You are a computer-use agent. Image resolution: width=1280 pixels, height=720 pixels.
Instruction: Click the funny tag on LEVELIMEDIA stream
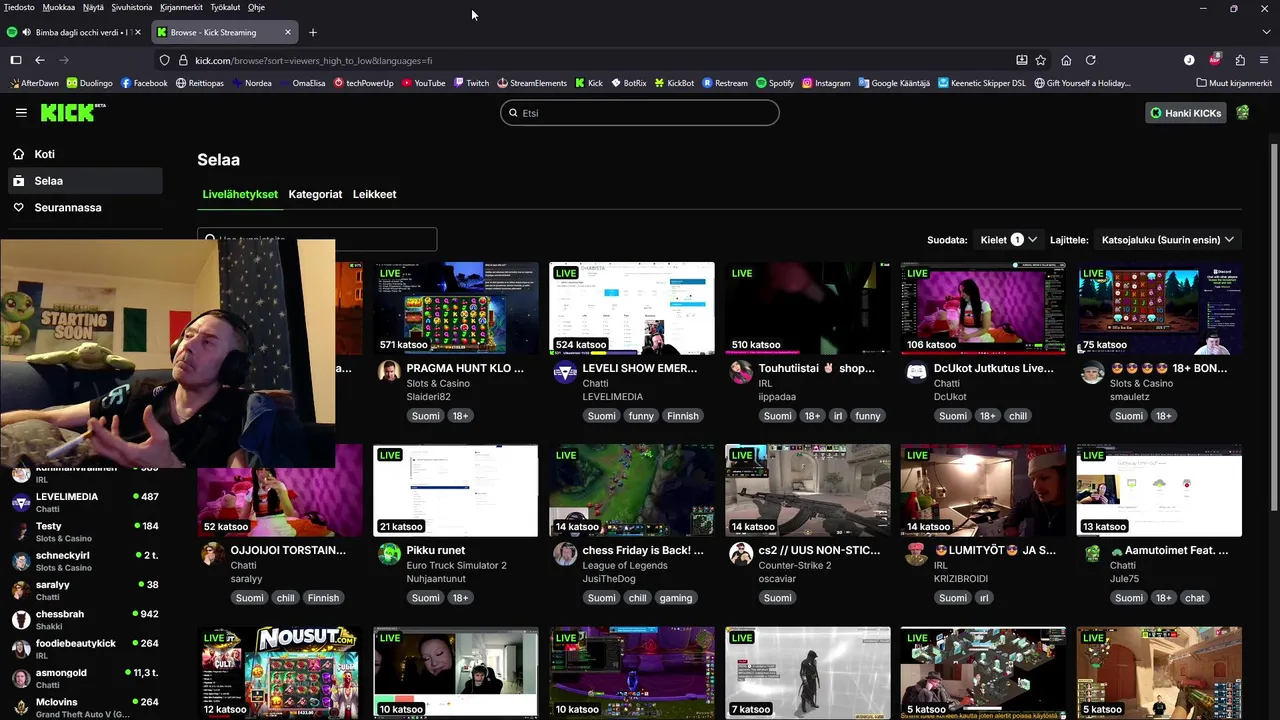(x=641, y=416)
